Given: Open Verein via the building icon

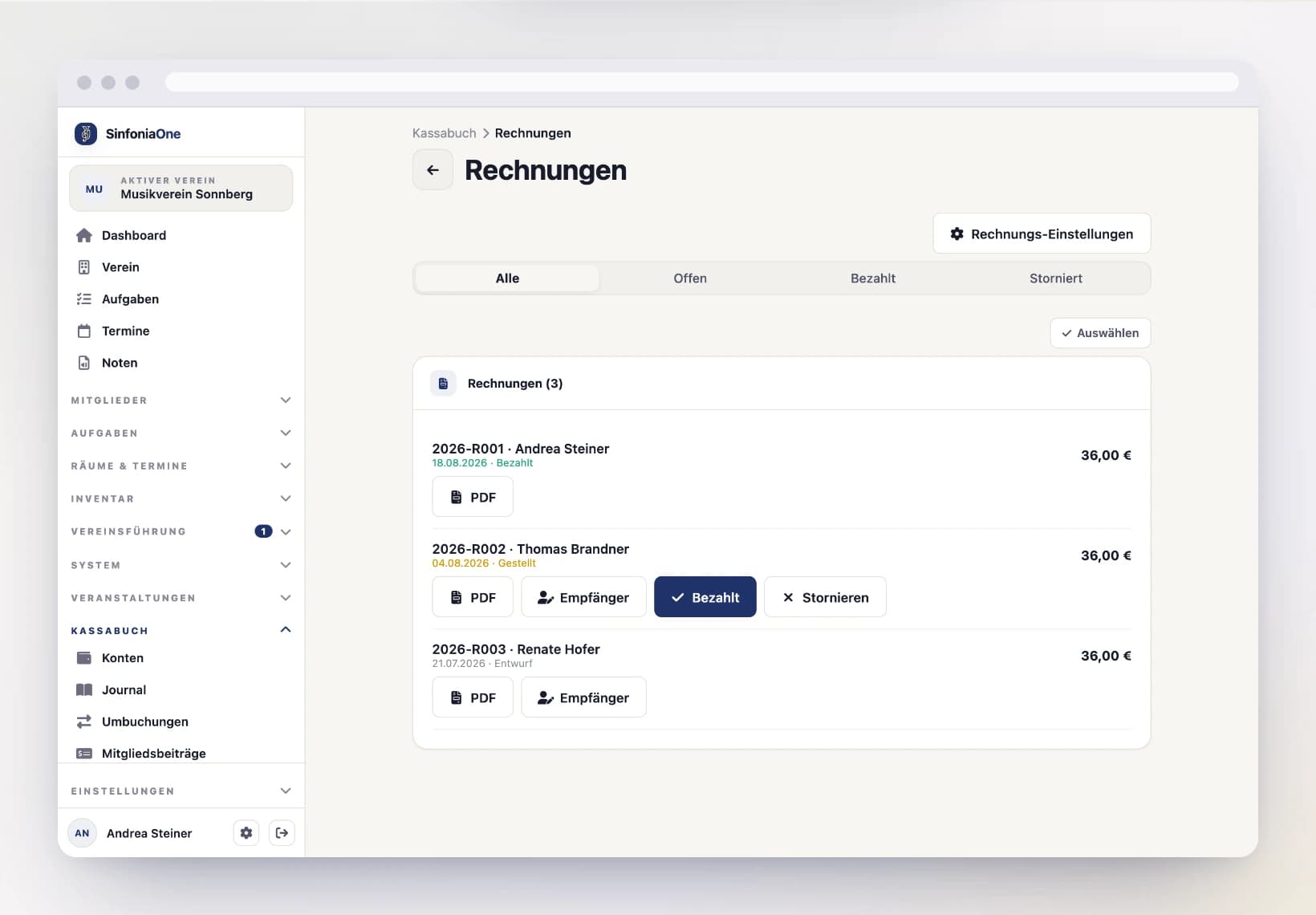Looking at the screenshot, I should click(84, 267).
